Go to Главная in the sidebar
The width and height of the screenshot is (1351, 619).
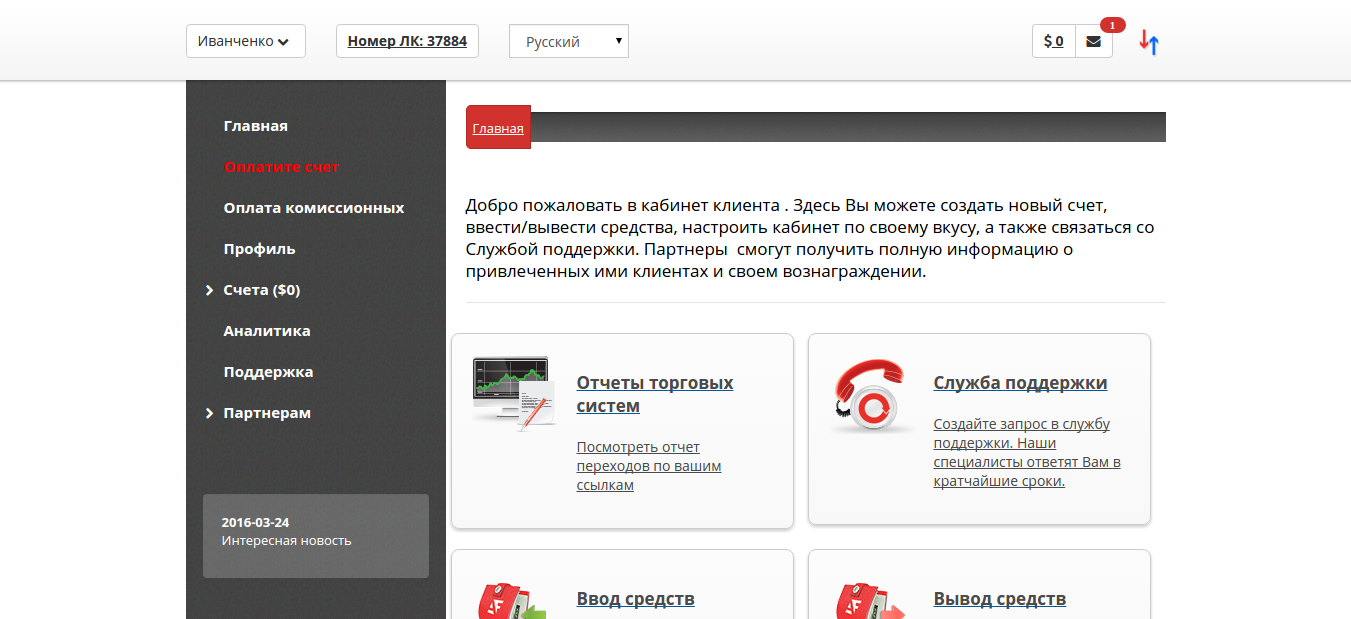[x=256, y=126]
